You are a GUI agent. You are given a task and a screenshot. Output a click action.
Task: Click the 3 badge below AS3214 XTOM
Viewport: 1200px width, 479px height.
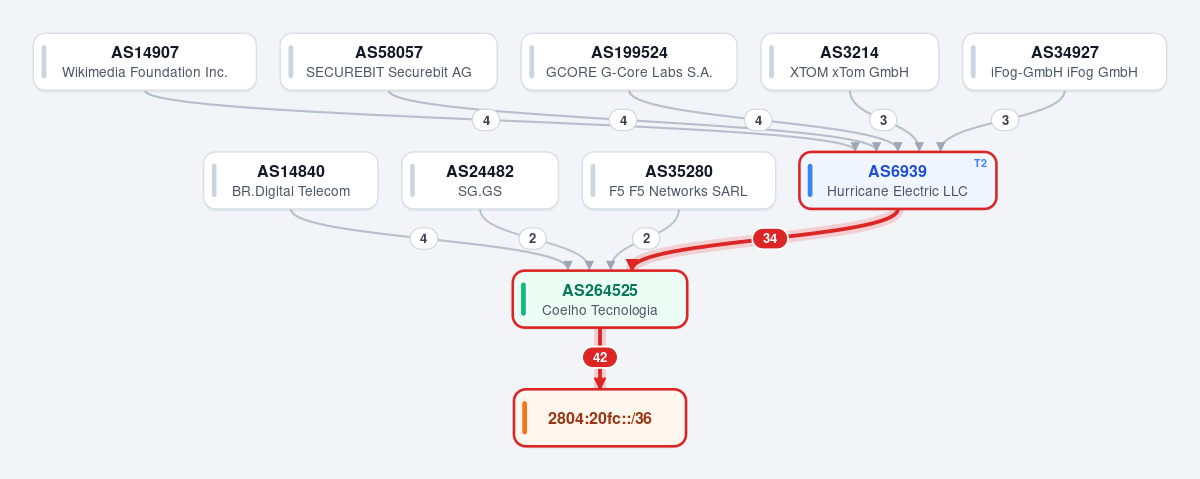(882, 120)
